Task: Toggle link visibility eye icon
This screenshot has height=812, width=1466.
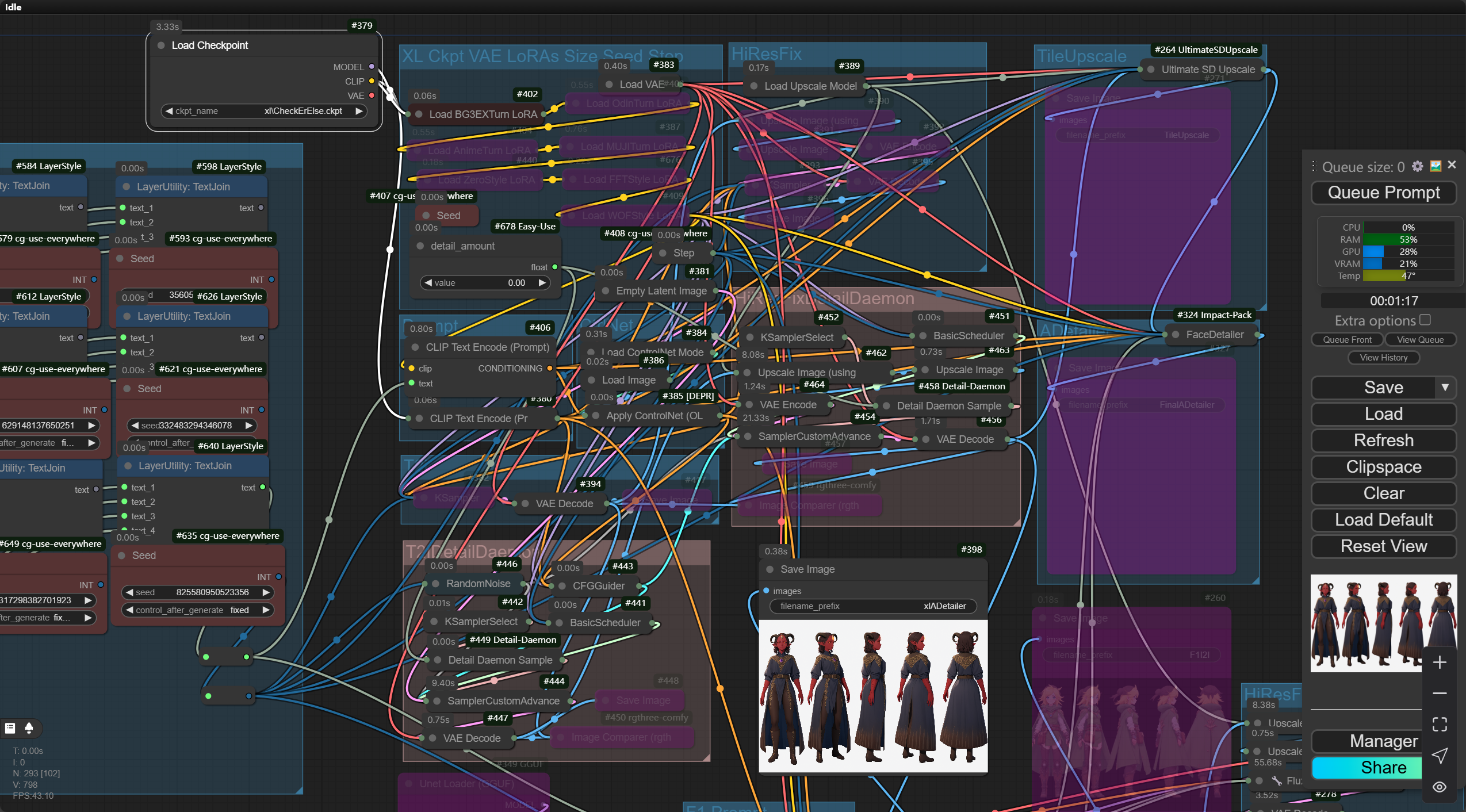Action: (1440, 787)
